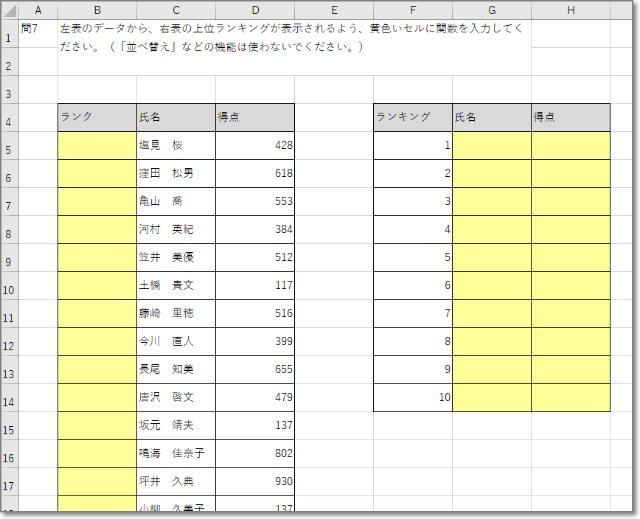Screen dimensions: 640x519
Task: Select column B header
Action: coord(97,10)
